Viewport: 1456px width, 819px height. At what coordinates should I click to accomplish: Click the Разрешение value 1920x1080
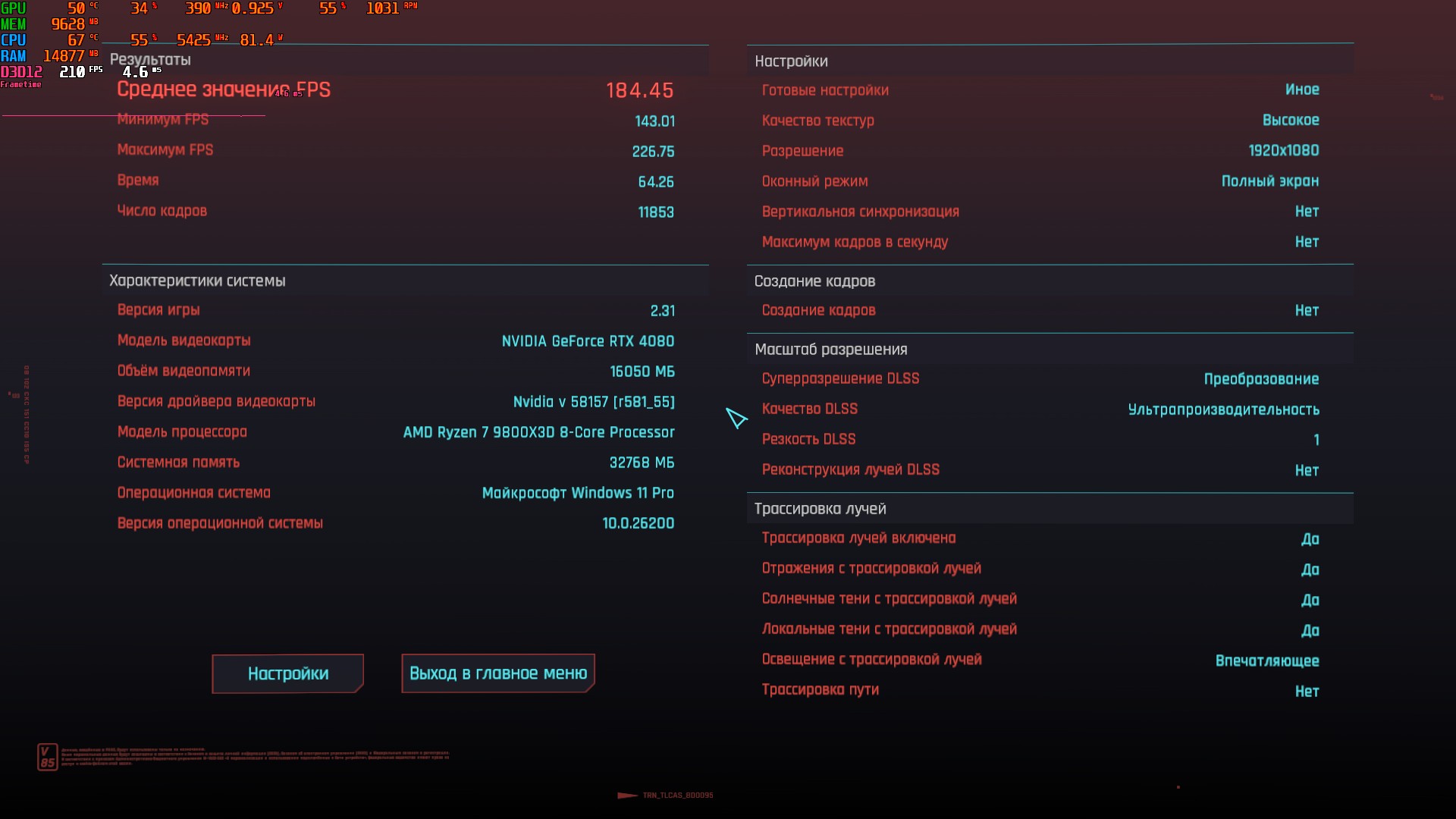[x=1283, y=151]
